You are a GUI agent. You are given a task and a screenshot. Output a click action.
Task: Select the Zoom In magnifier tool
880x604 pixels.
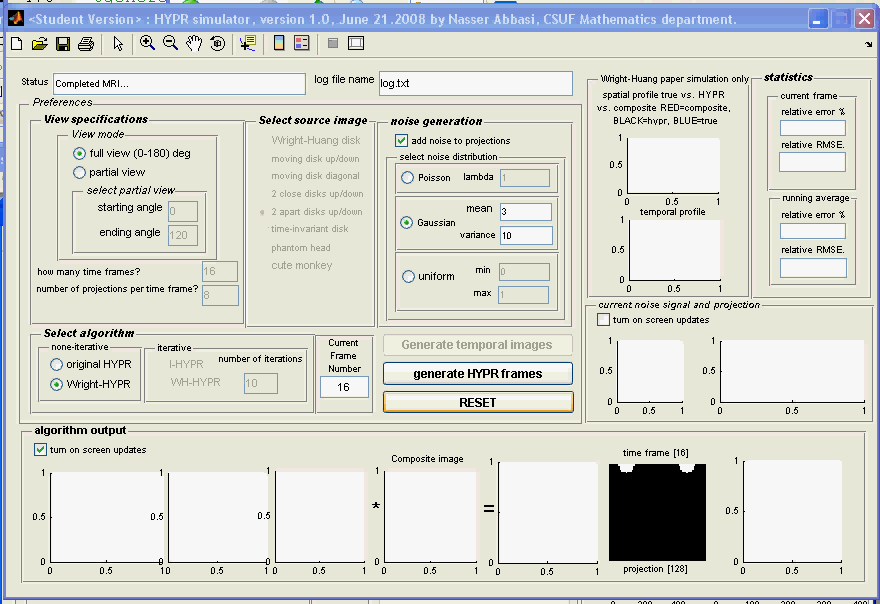pos(148,43)
